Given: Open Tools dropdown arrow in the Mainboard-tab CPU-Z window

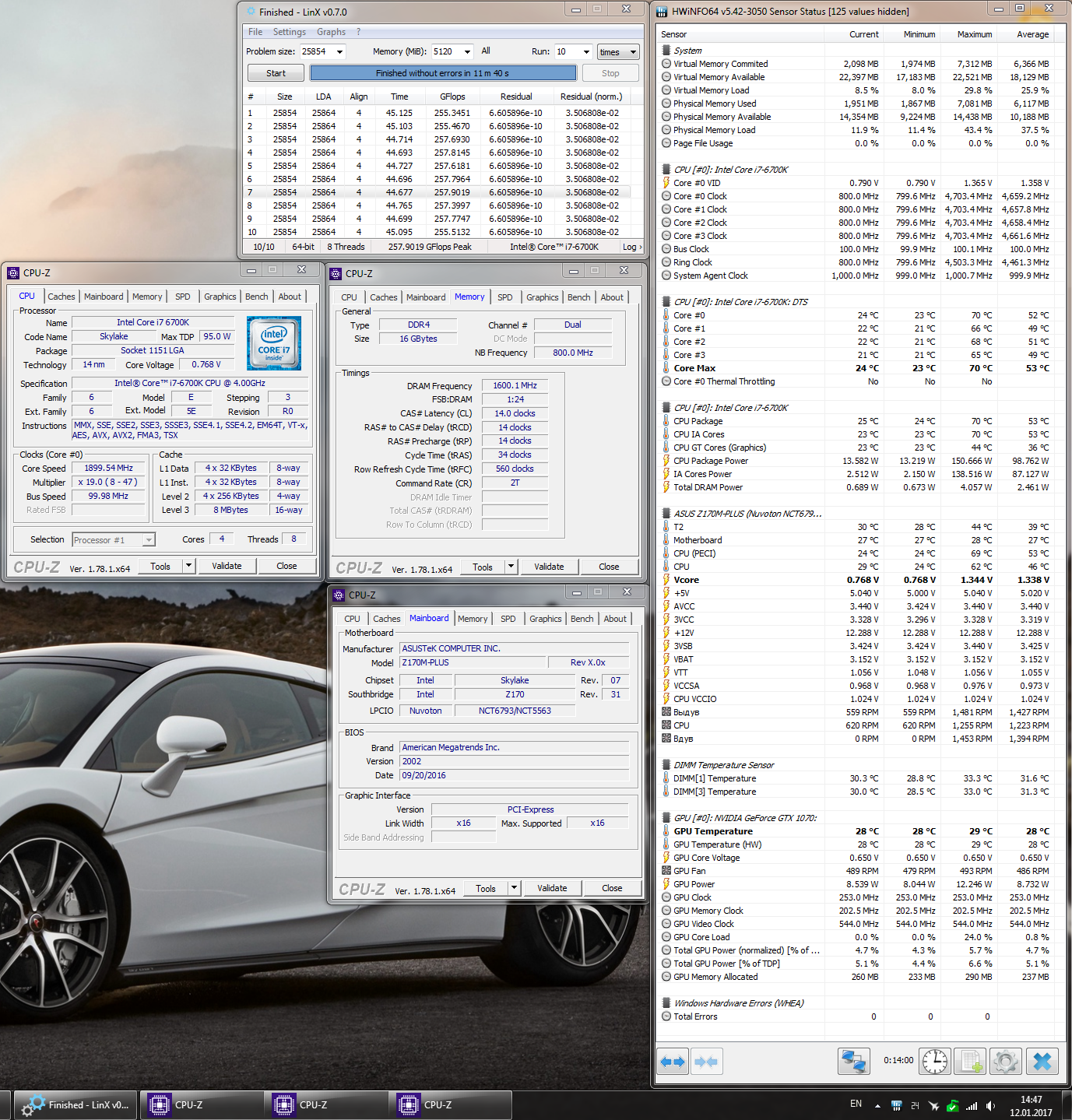Looking at the screenshot, I should tap(514, 888).
